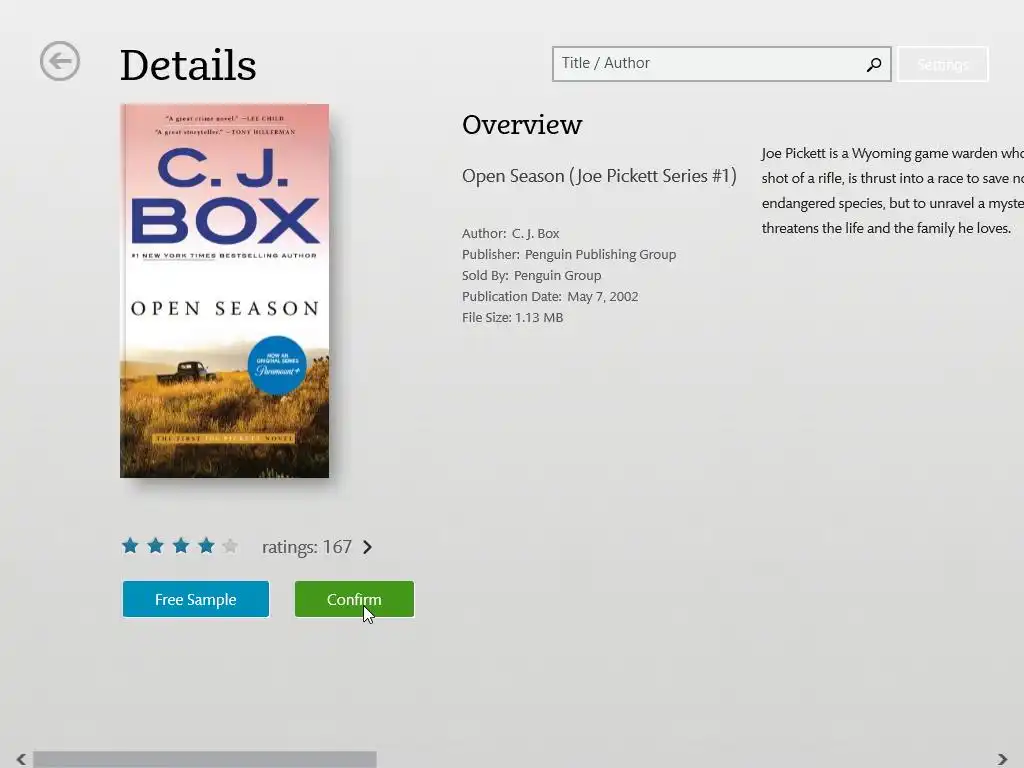Select the "ratings: 167" text
Screen dimensions: 1024x768
306,547
